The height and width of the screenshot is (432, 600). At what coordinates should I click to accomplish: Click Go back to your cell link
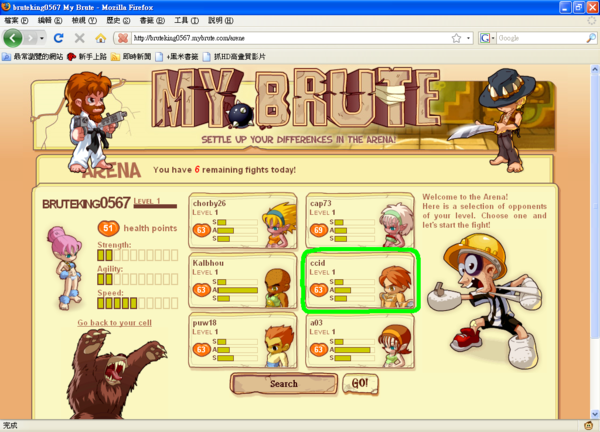pyautogui.click(x=114, y=323)
